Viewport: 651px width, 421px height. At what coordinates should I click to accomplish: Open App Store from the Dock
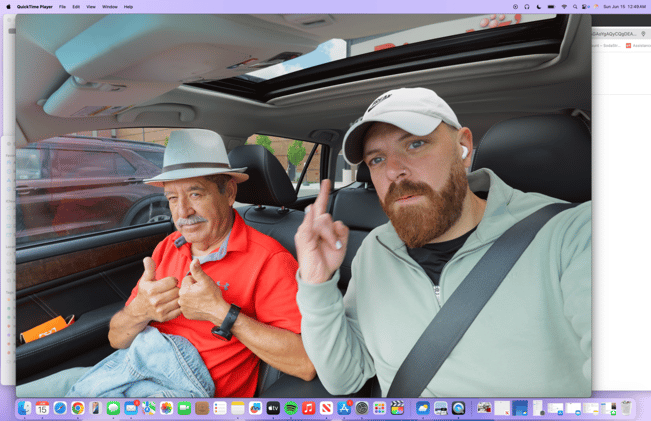coord(344,408)
